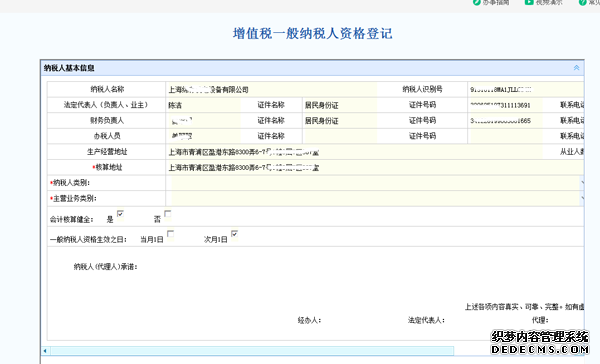This screenshot has width=600, height=364.
Task: Click the 办税人员 证件名称 empty field
Action: 340,136
